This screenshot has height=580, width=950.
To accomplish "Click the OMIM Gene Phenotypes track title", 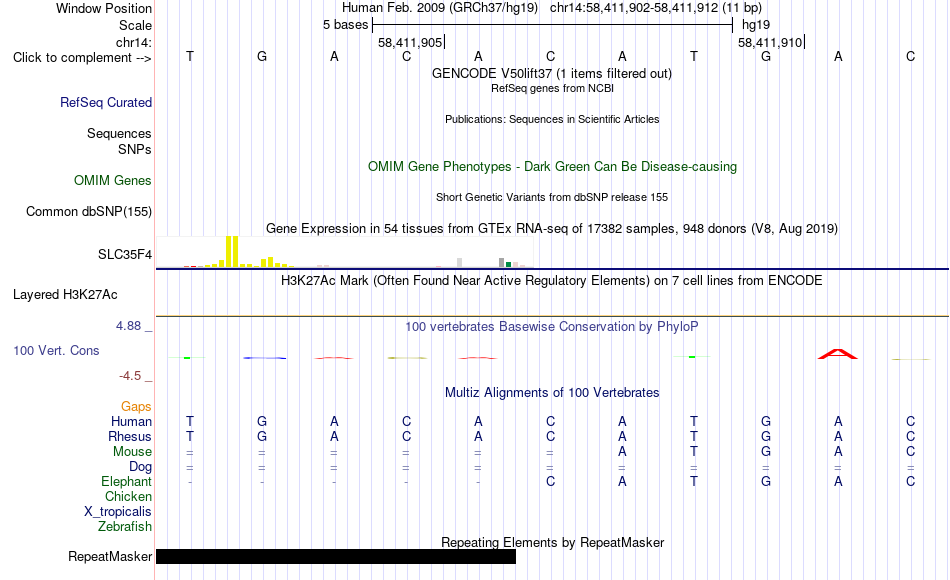I will click(x=552, y=167).
